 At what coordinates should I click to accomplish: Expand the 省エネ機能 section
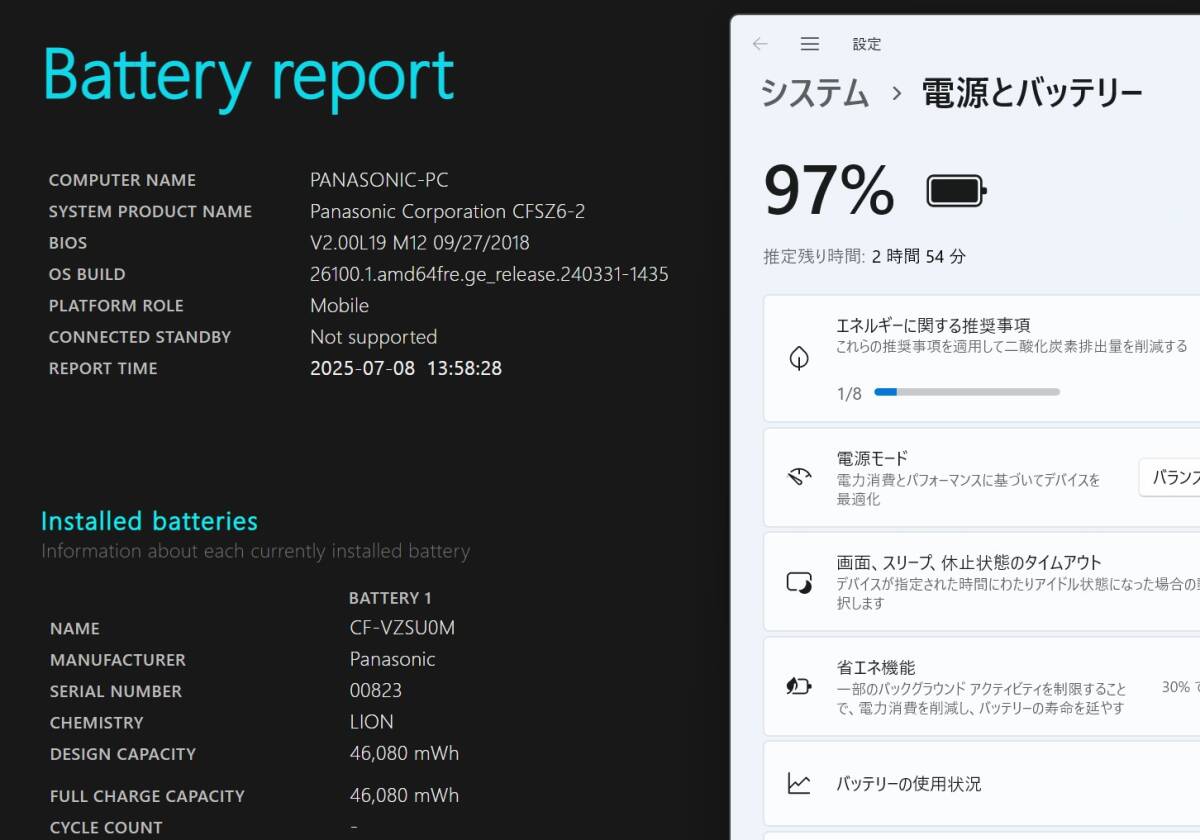pyautogui.click(x=982, y=687)
